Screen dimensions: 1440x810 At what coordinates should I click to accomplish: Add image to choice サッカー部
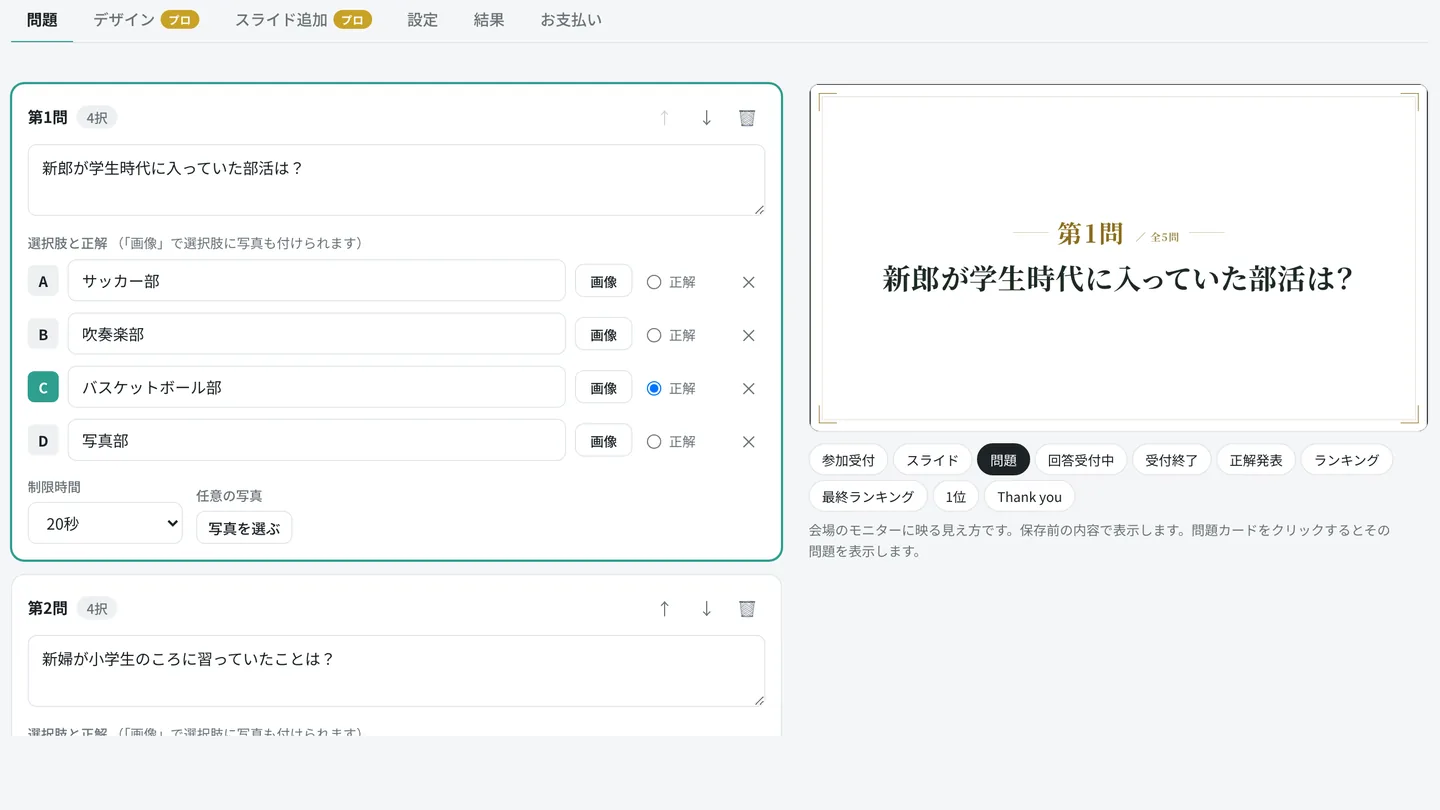(603, 282)
